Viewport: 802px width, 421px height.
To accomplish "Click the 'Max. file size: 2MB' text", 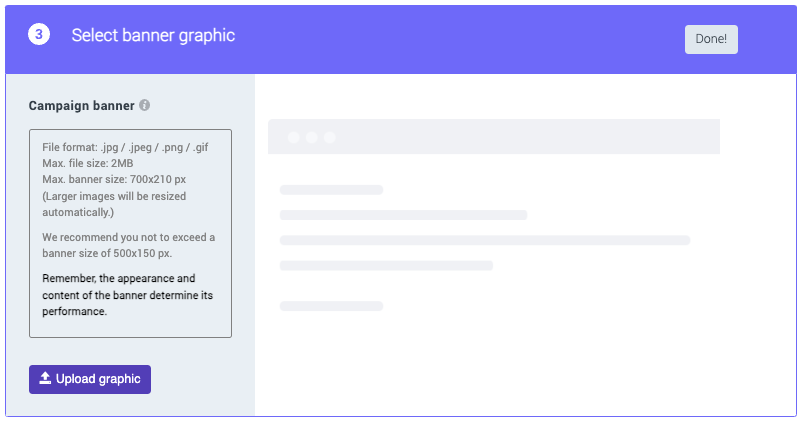I will click(88, 163).
